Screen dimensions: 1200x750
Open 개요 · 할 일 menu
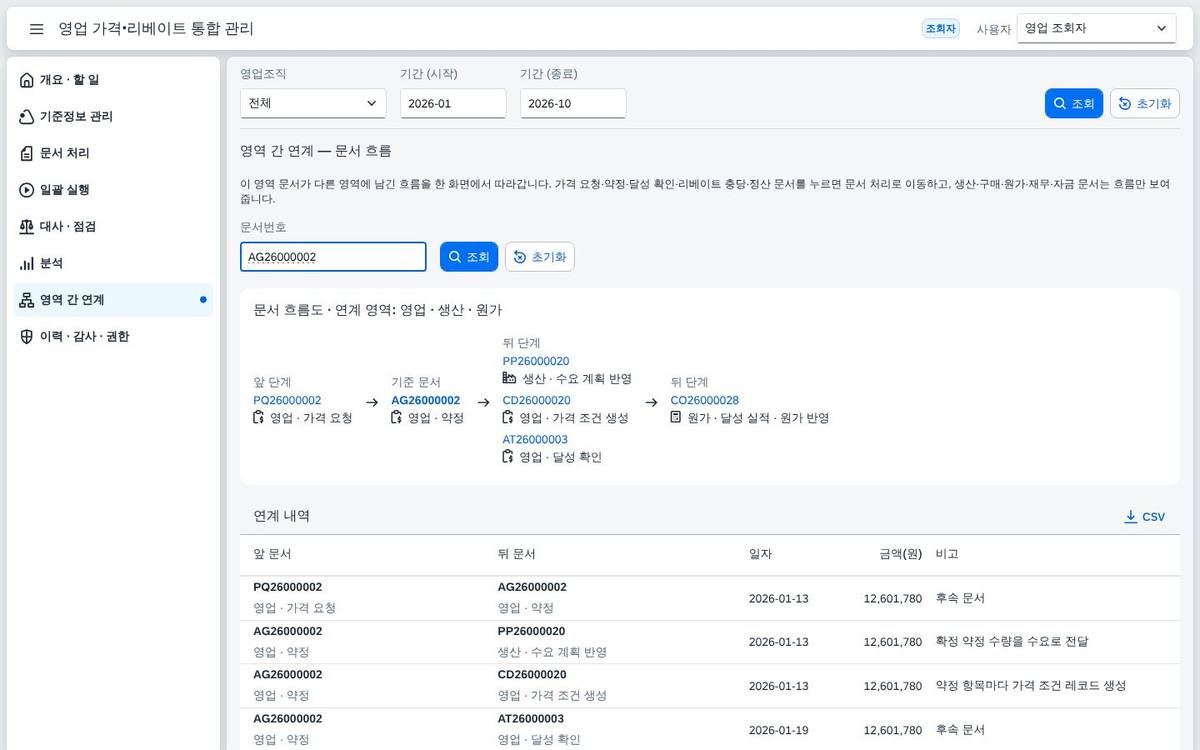pos(113,80)
